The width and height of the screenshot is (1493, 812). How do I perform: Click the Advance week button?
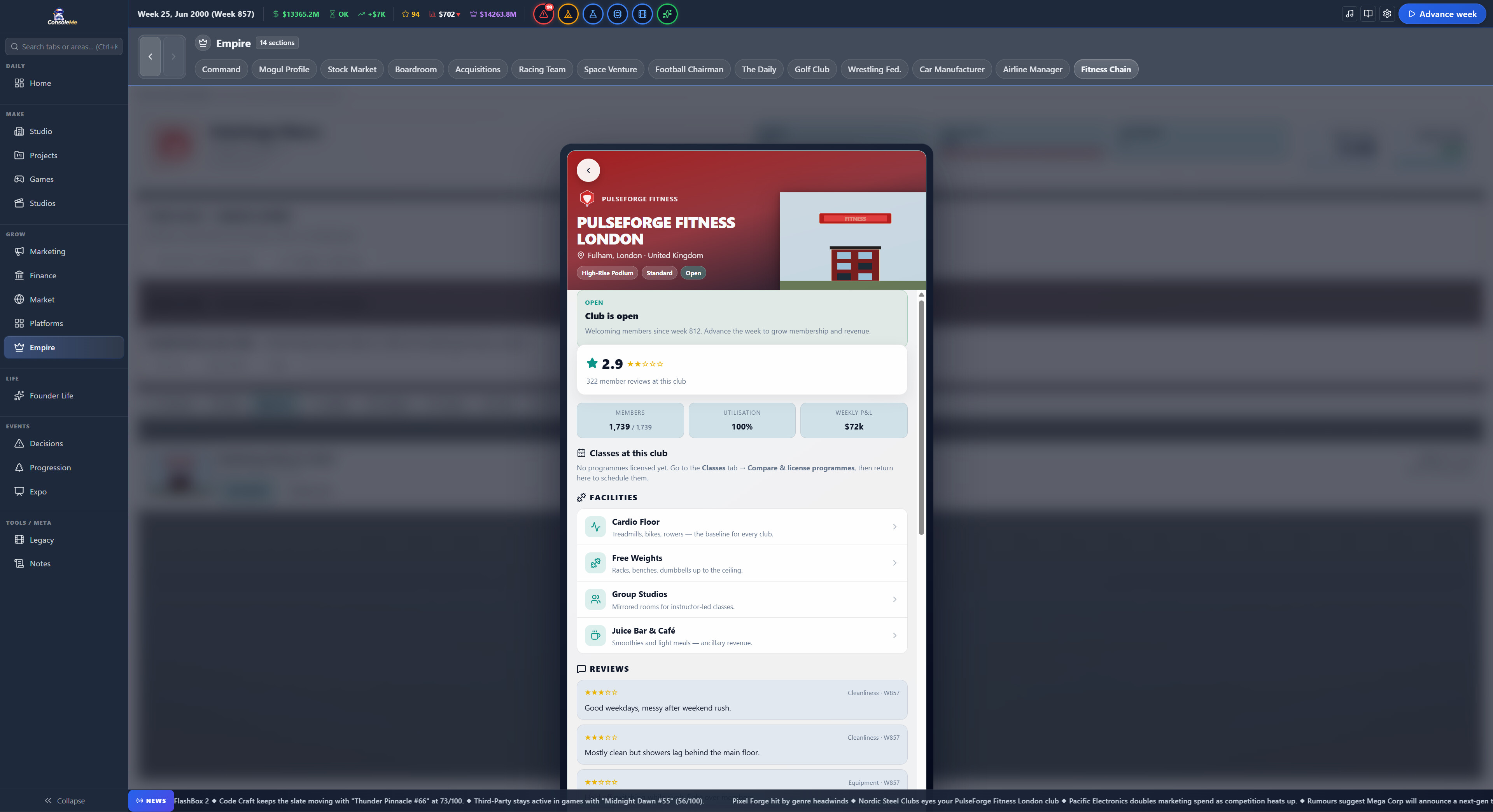pos(1442,14)
